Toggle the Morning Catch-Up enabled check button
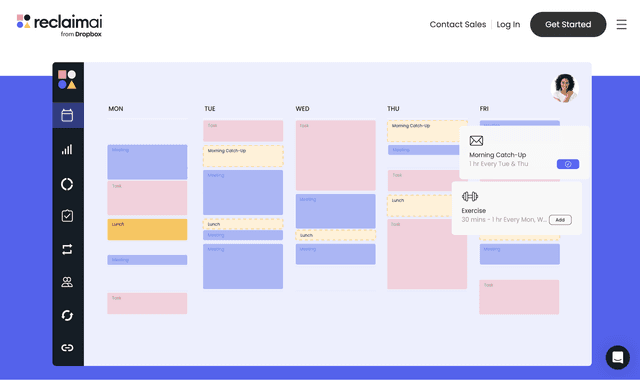Screen dimensions: 640x380 [x=568, y=164]
